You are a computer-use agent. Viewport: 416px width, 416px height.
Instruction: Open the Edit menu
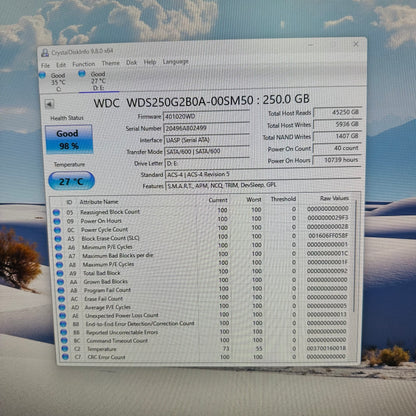pos(61,65)
